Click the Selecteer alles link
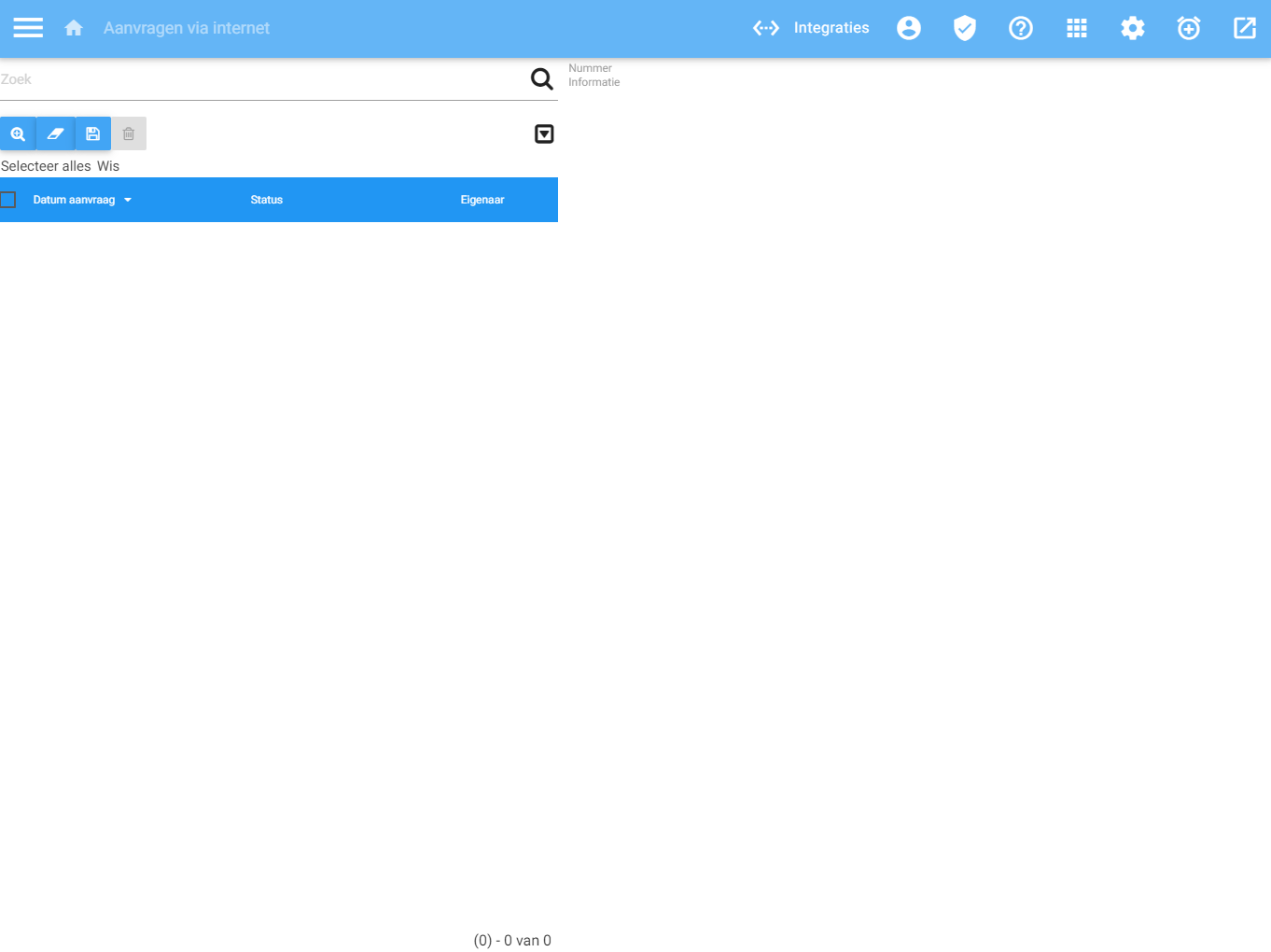1271x952 pixels. 46,166
